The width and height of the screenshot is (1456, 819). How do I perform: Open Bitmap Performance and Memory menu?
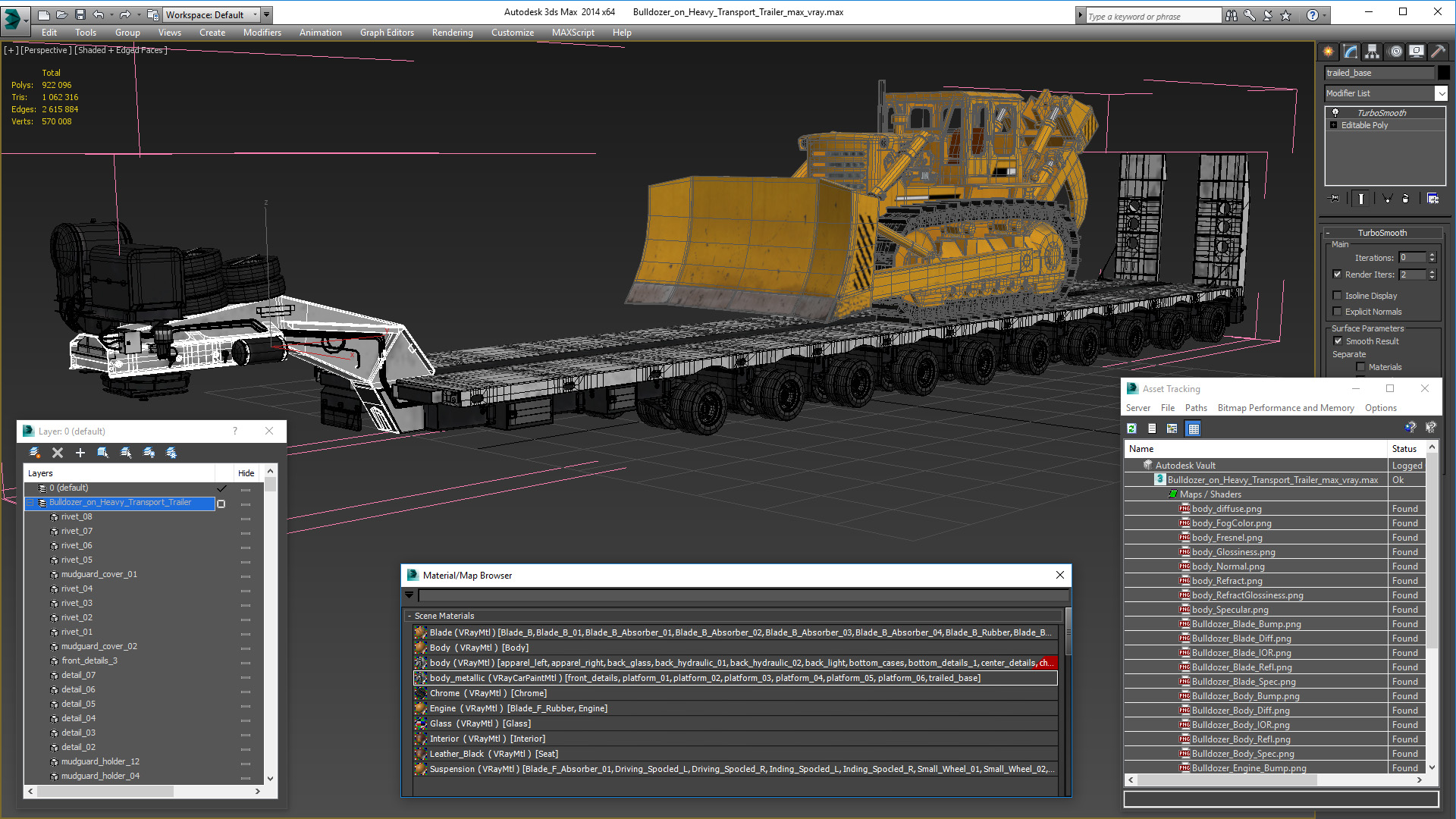[x=1285, y=408]
